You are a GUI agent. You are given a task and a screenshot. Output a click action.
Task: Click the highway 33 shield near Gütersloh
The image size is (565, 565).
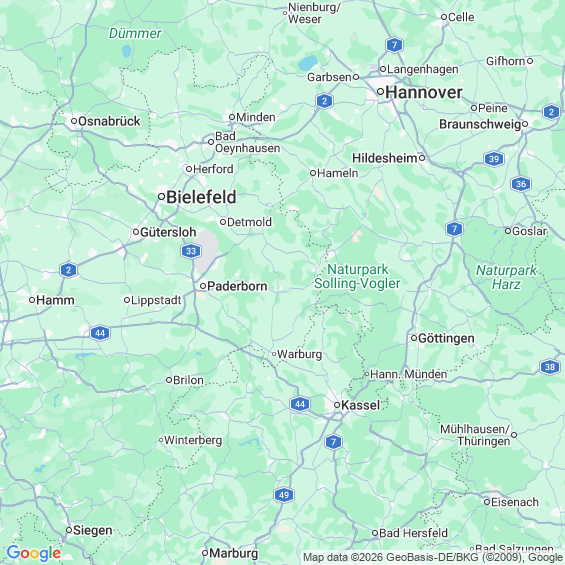[191, 251]
